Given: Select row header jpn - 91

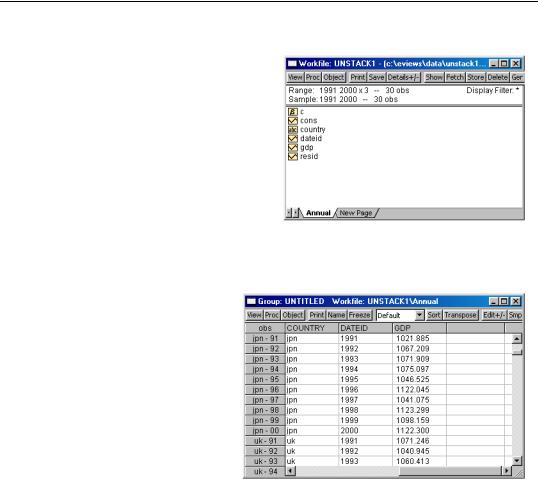Looking at the screenshot, I should click(265, 339).
